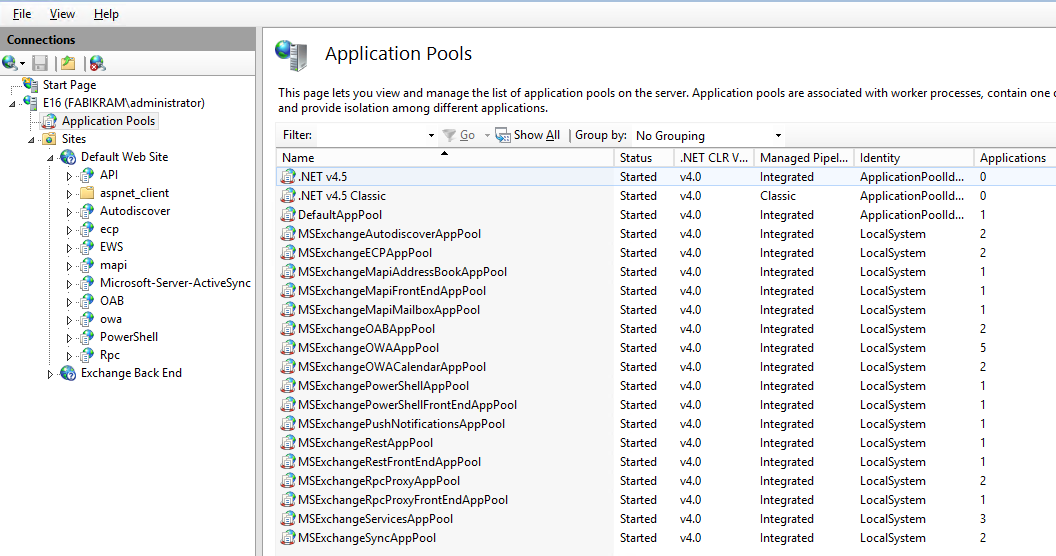The width and height of the screenshot is (1056, 556).
Task: Sort by the Name column header
Action: (x=444, y=158)
